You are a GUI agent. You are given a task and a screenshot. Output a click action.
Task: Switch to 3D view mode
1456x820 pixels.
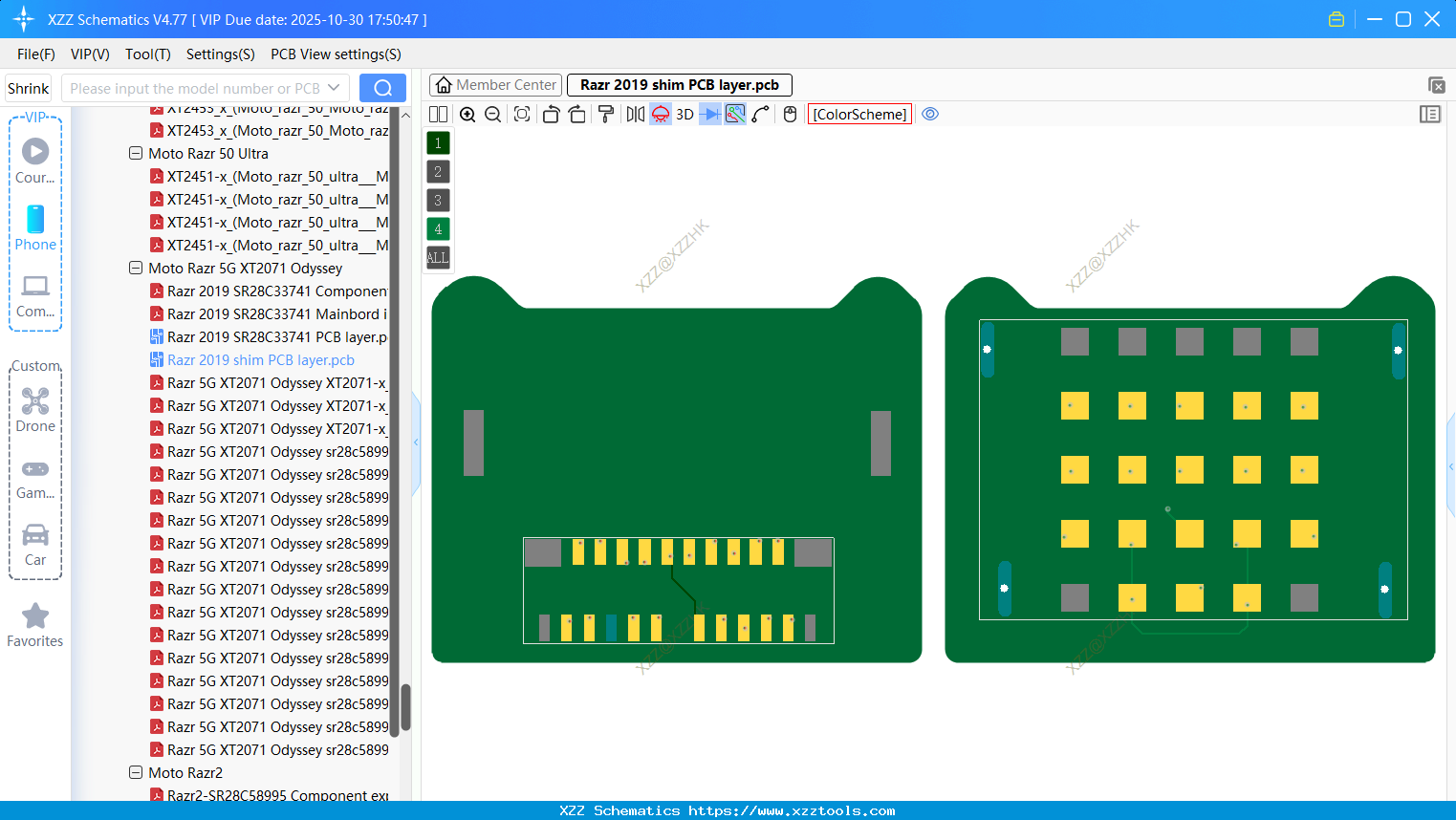(684, 114)
